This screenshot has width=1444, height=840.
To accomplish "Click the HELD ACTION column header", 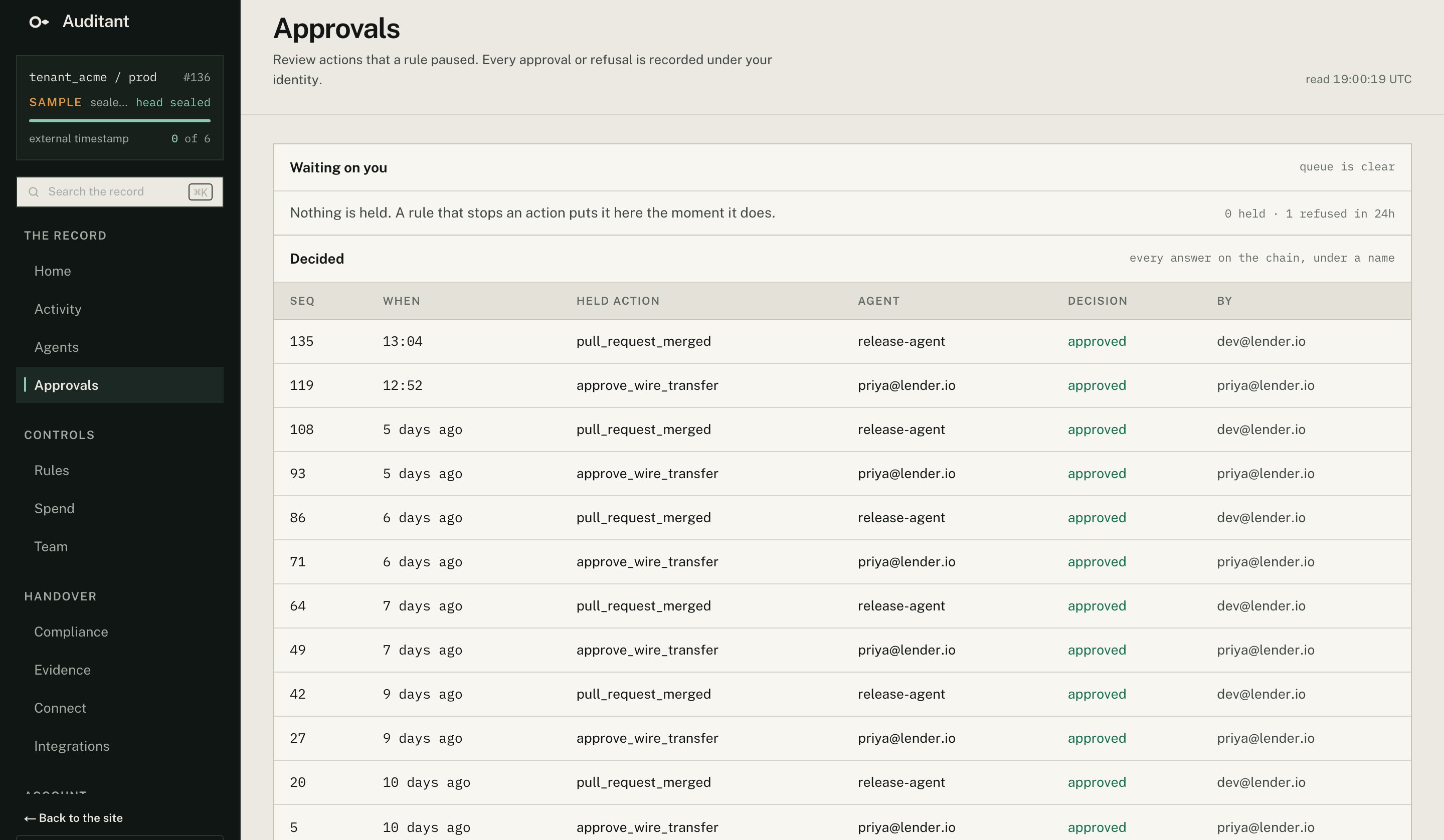I will (618, 301).
